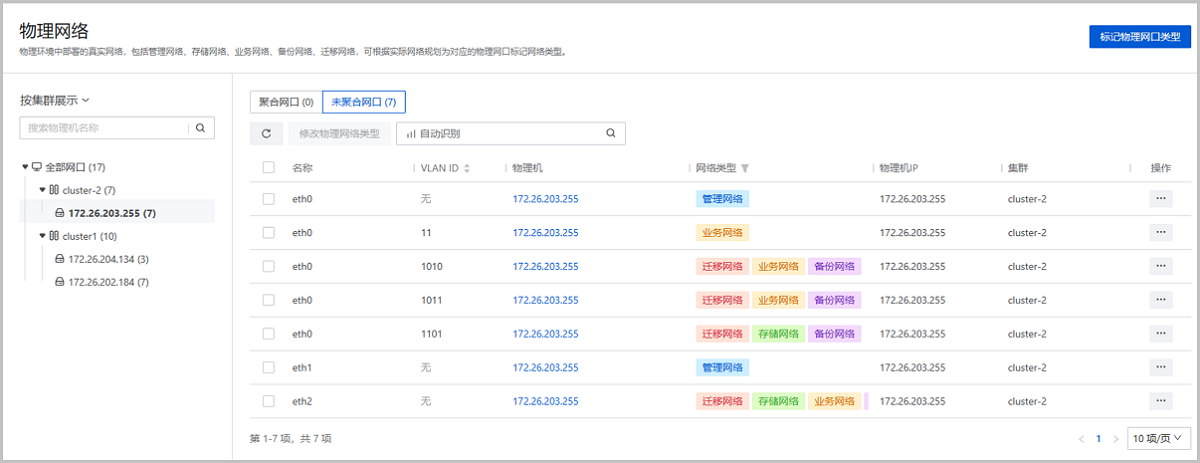Screen dimensions: 1200x463
Task: Select the 未聚合网口 (7) tab
Action: (363, 102)
